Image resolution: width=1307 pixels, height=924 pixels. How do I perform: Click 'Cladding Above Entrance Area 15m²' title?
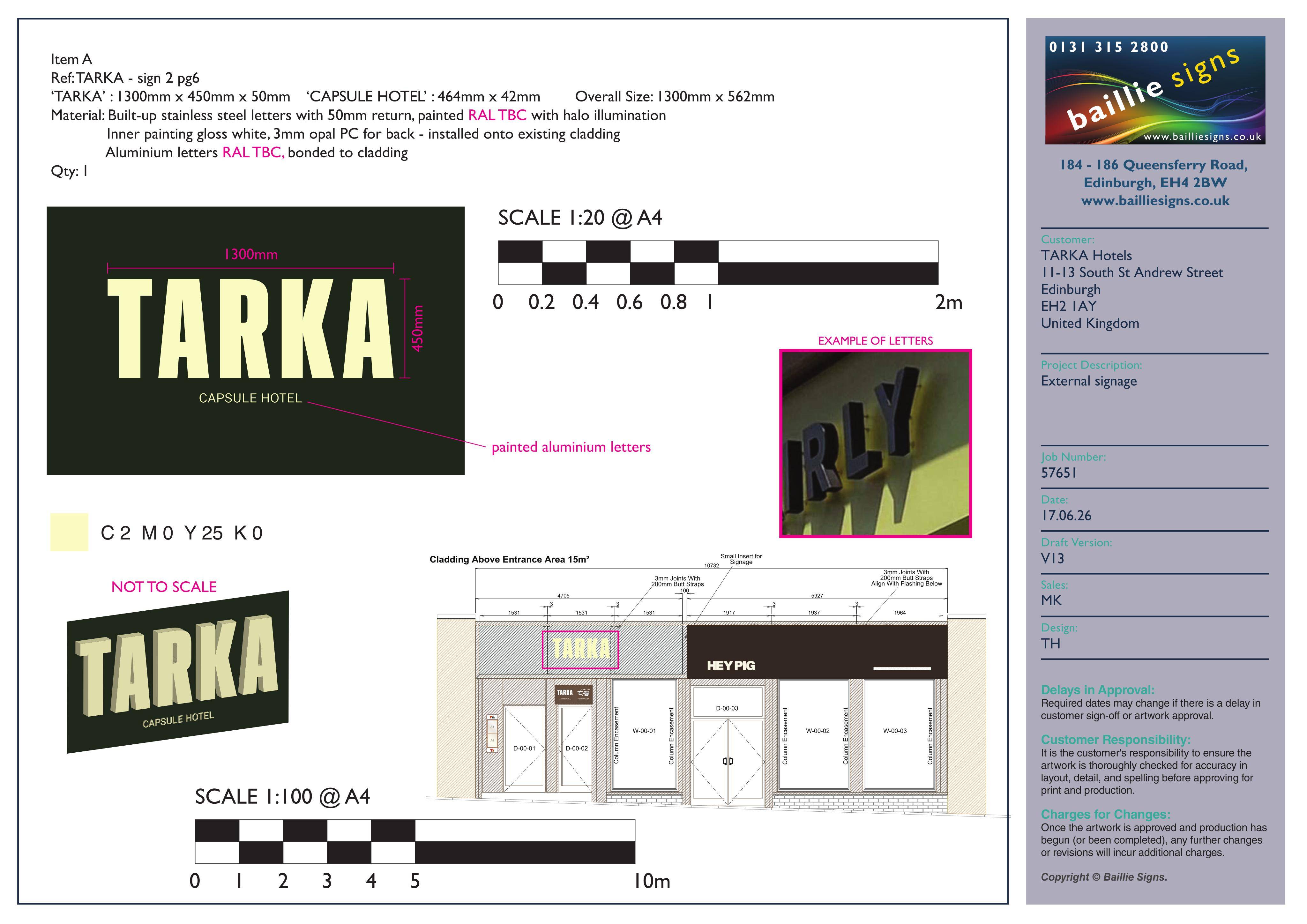point(510,560)
